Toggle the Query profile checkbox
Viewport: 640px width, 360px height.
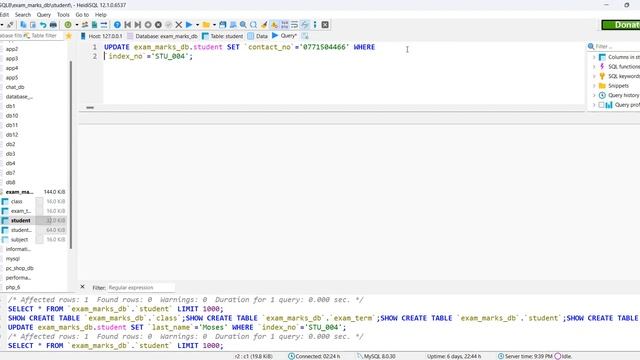point(601,105)
